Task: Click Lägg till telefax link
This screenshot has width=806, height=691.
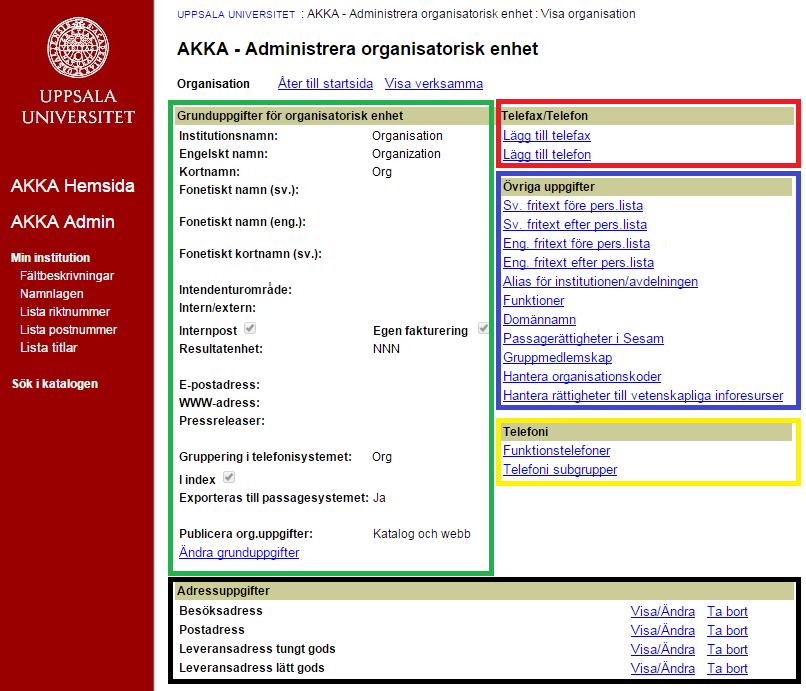Action: pos(547,135)
